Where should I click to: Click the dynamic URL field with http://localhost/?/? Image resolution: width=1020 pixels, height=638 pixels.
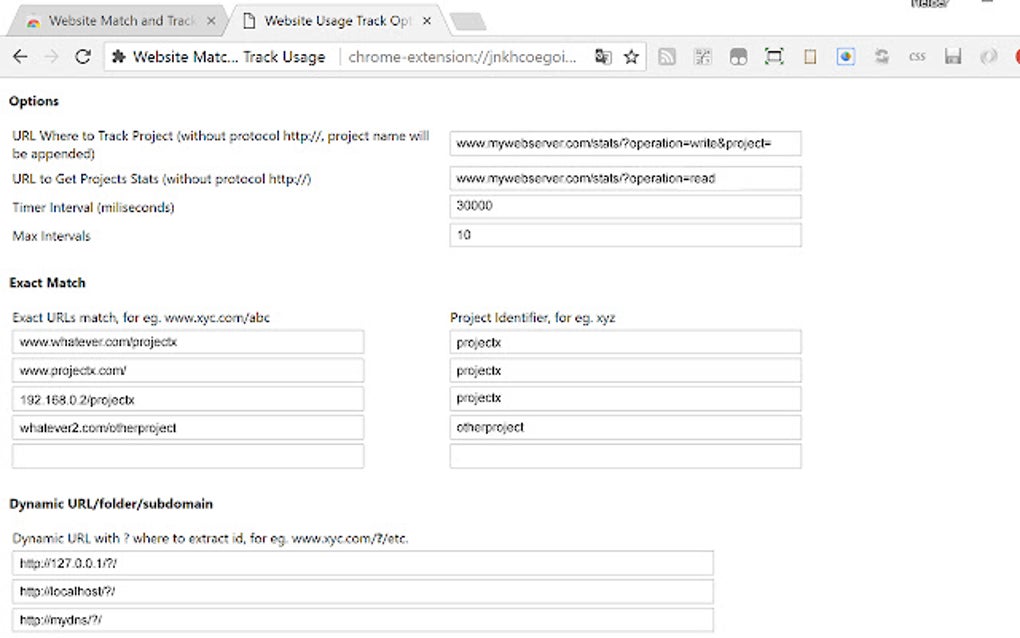363,591
